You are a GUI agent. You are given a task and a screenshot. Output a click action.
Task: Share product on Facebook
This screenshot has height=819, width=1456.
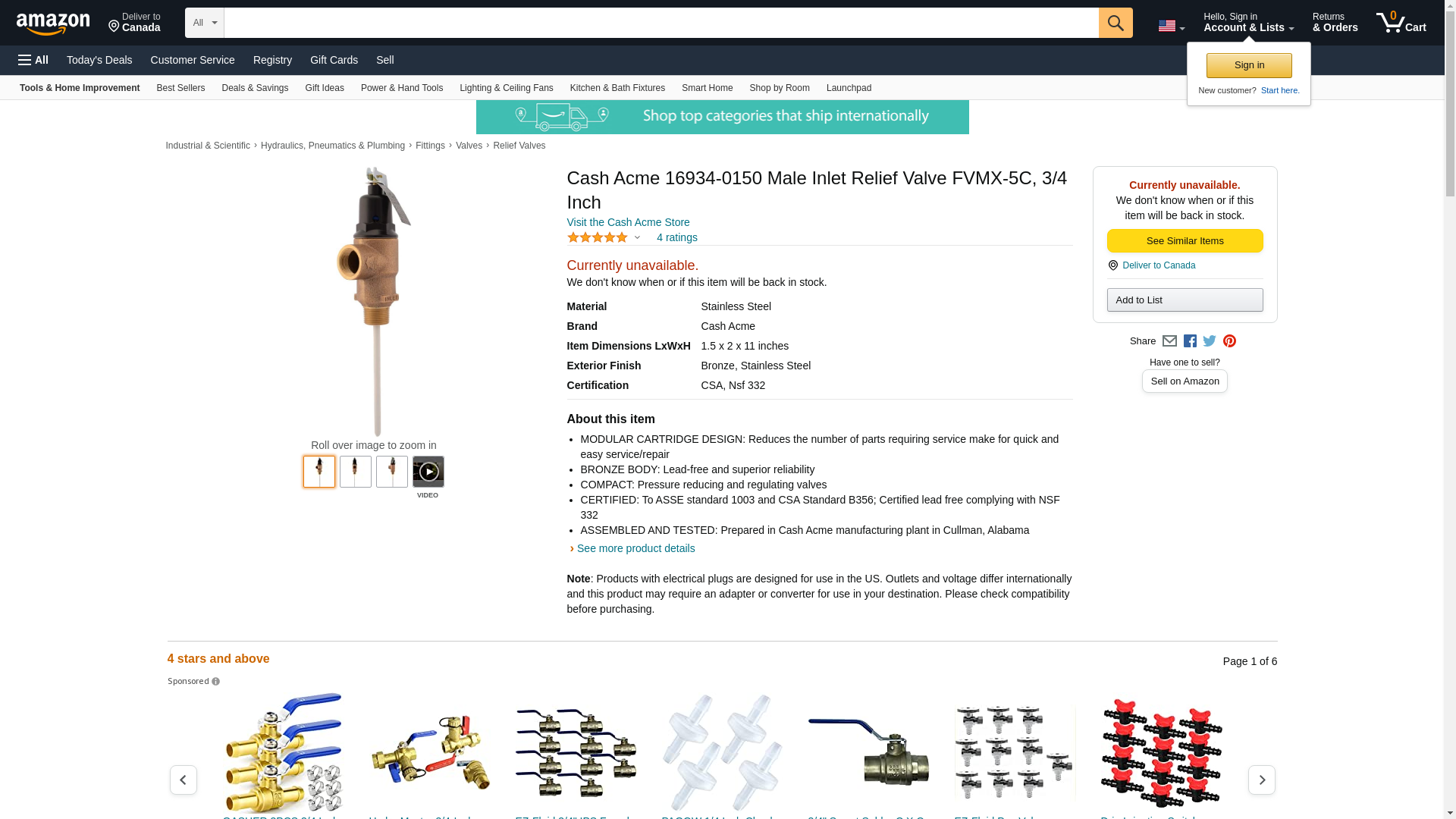click(x=1190, y=341)
